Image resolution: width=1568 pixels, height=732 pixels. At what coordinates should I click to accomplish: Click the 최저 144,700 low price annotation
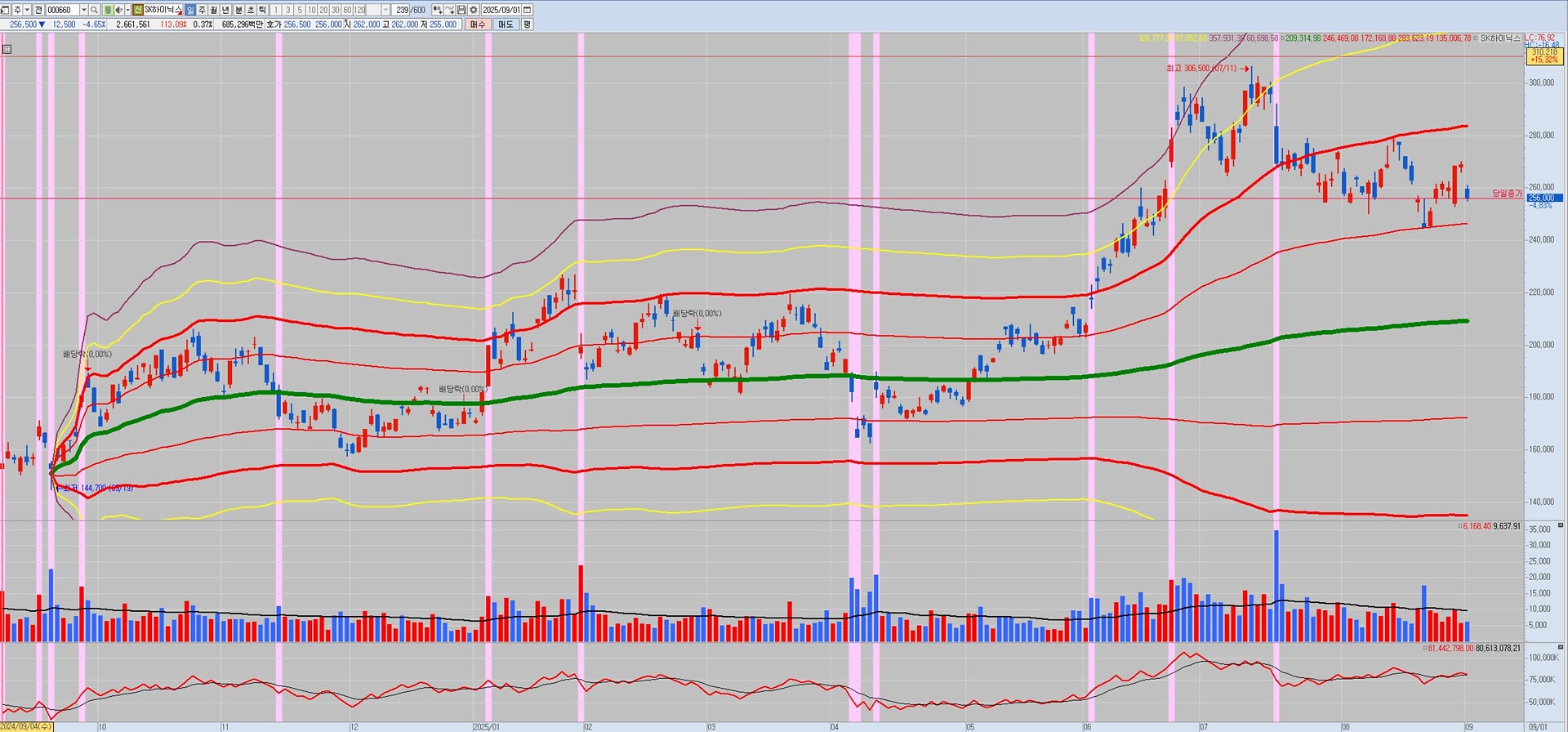pyautogui.click(x=96, y=488)
